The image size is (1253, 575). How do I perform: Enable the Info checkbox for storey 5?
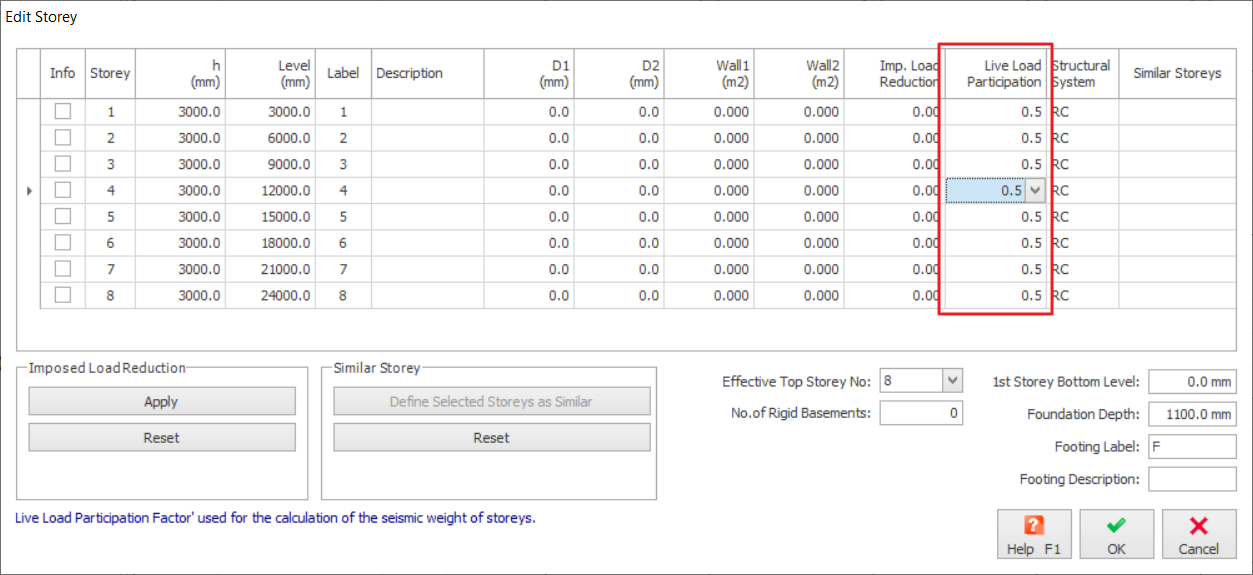(x=62, y=217)
